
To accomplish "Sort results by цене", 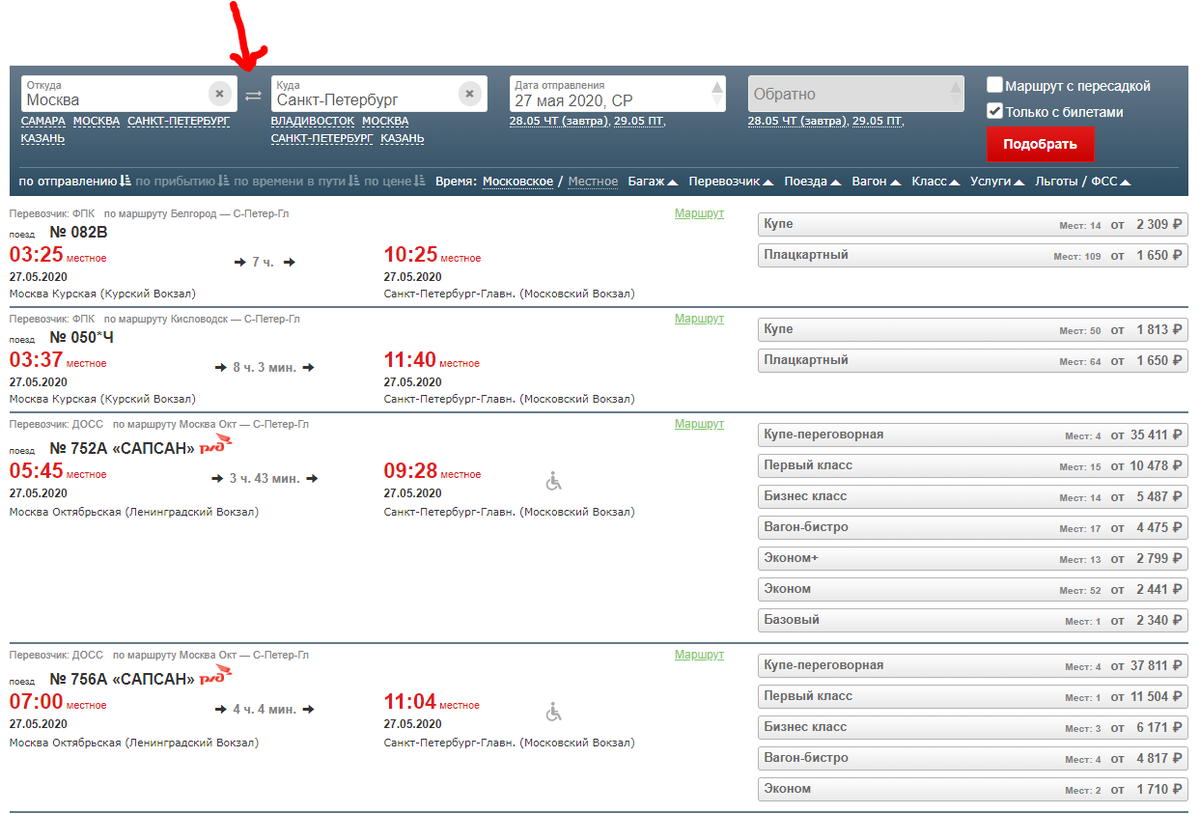I will coord(395,182).
